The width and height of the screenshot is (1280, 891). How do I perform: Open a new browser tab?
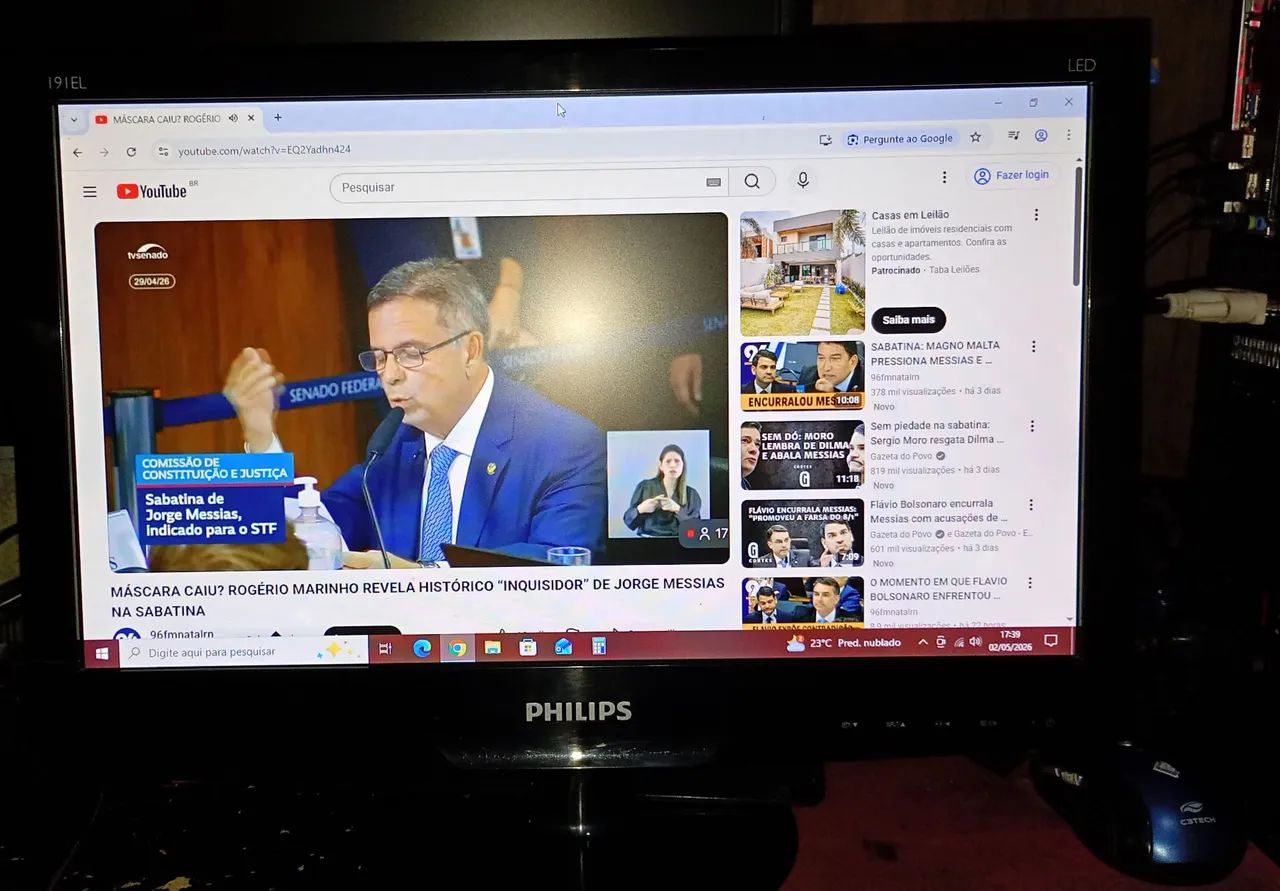click(278, 117)
